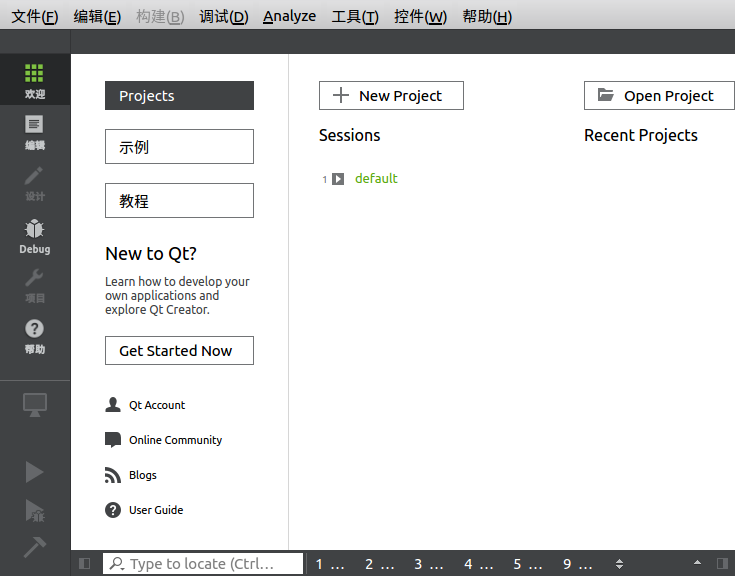Open the output panes selector arrows
This screenshot has height=576, width=735.
tap(619, 564)
